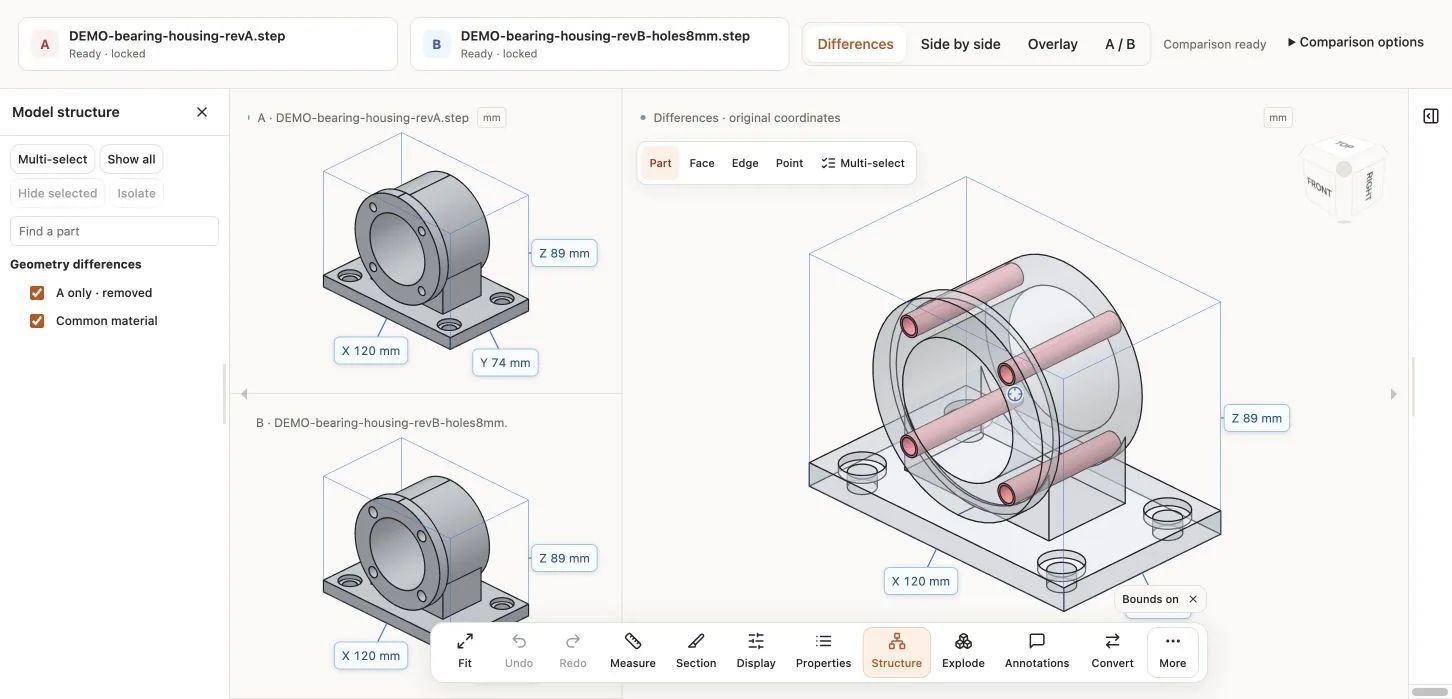Uncheck the Common material checkbox
The image size is (1452, 699).
point(37,321)
